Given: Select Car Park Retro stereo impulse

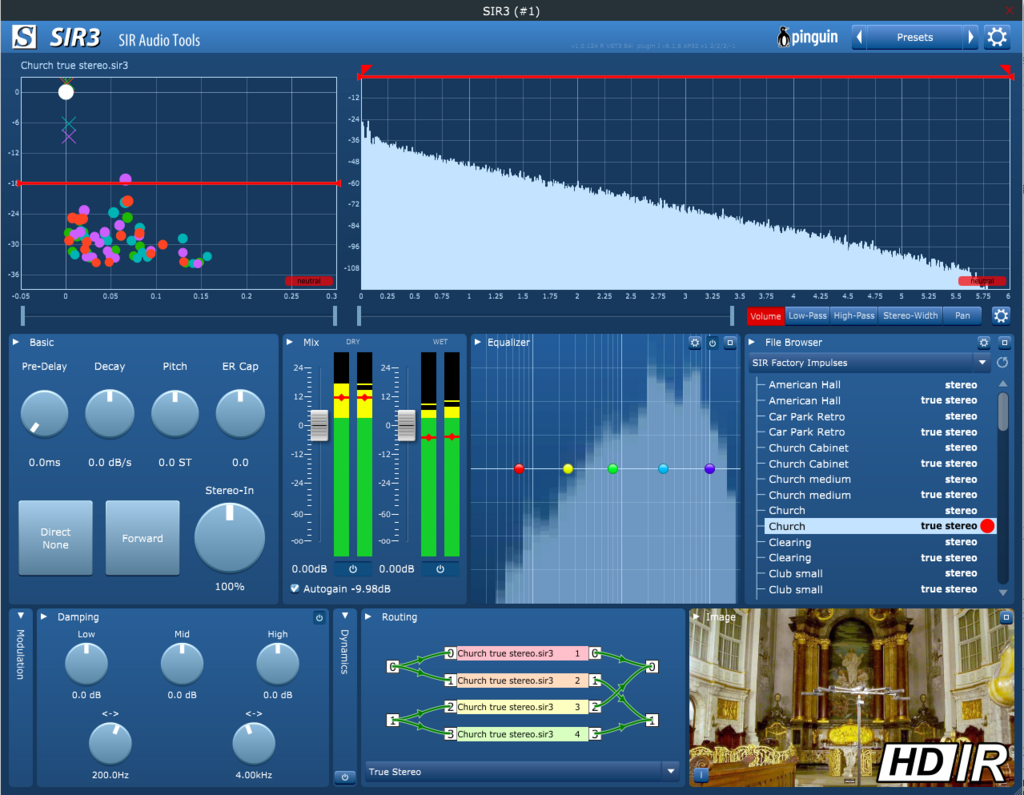Looking at the screenshot, I should tap(875, 416).
